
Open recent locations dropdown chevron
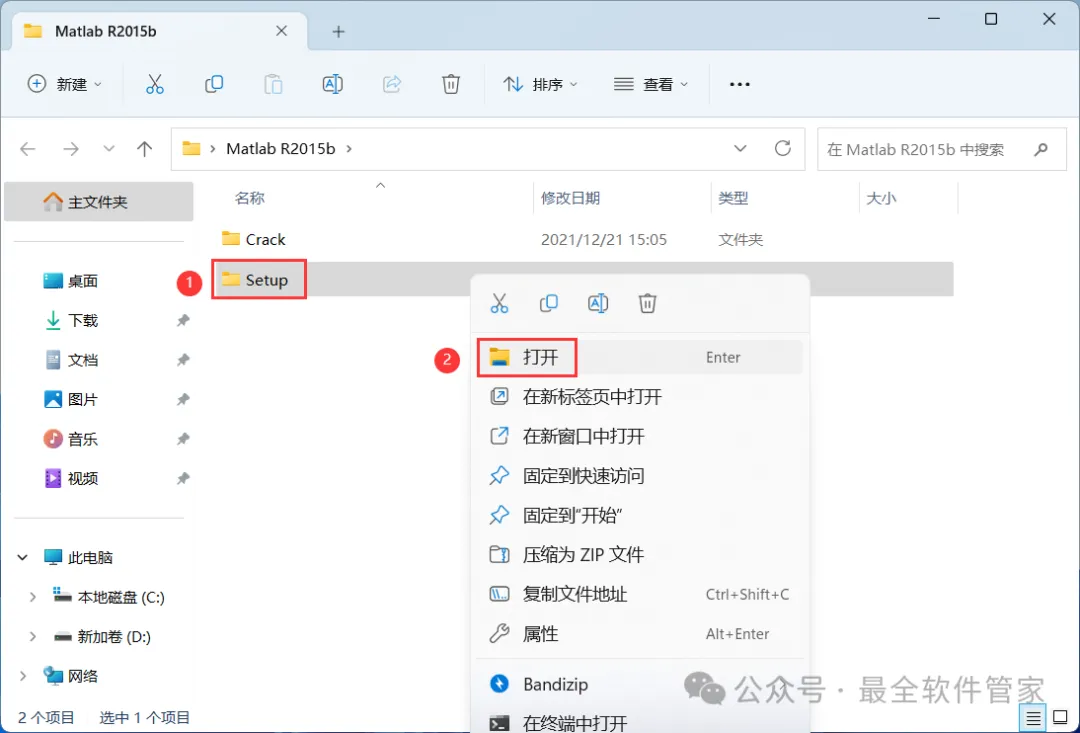click(108, 149)
